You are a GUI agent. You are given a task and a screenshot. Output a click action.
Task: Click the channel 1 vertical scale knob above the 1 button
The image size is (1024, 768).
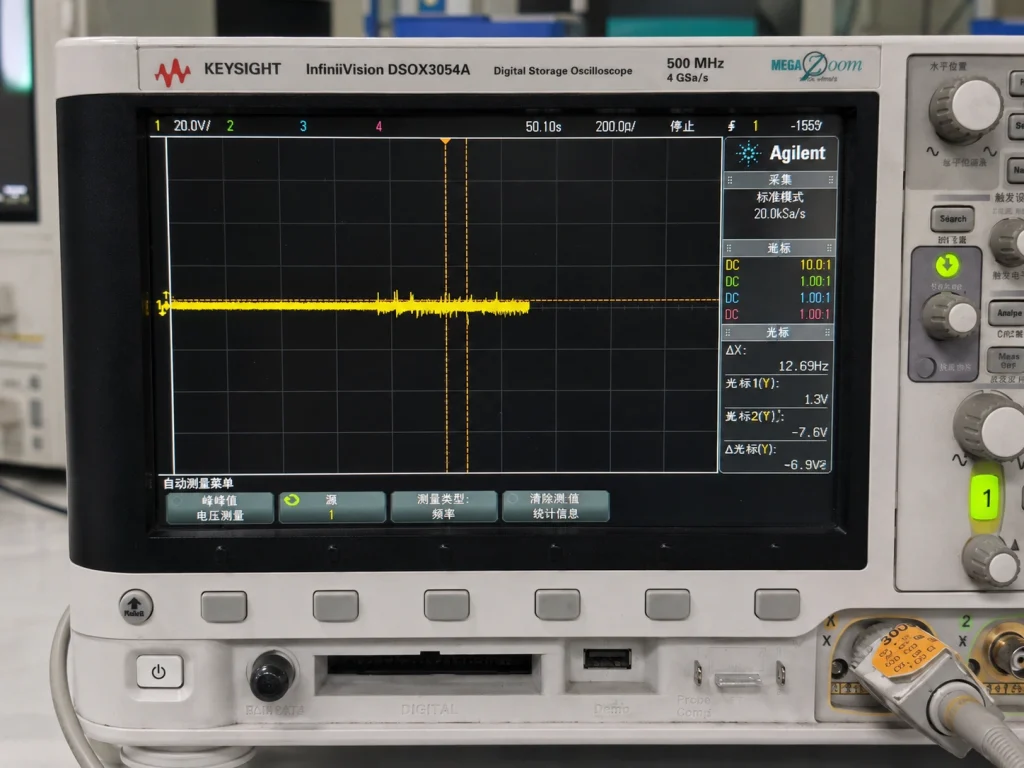coord(991,426)
